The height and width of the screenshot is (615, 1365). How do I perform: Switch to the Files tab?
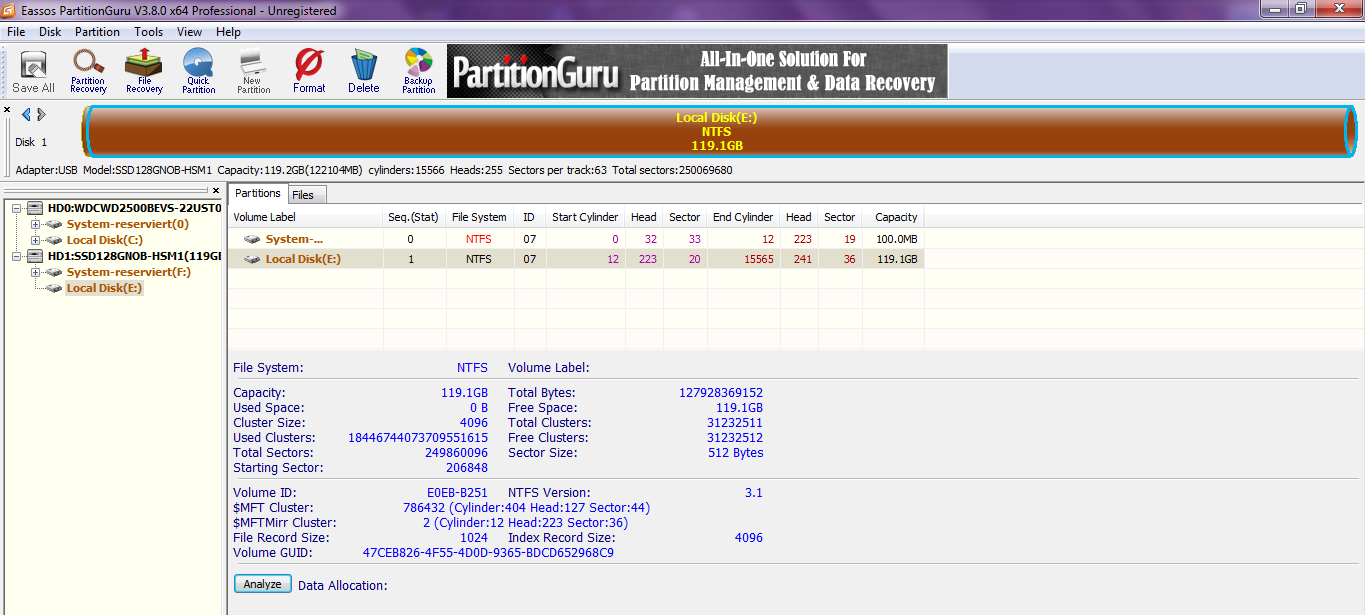[x=303, y=195]
